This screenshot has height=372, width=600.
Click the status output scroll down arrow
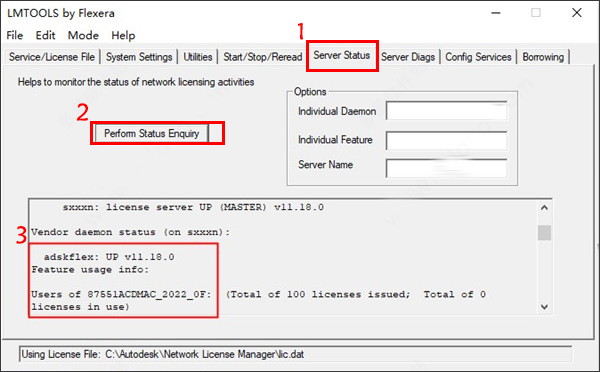(544, 307)
